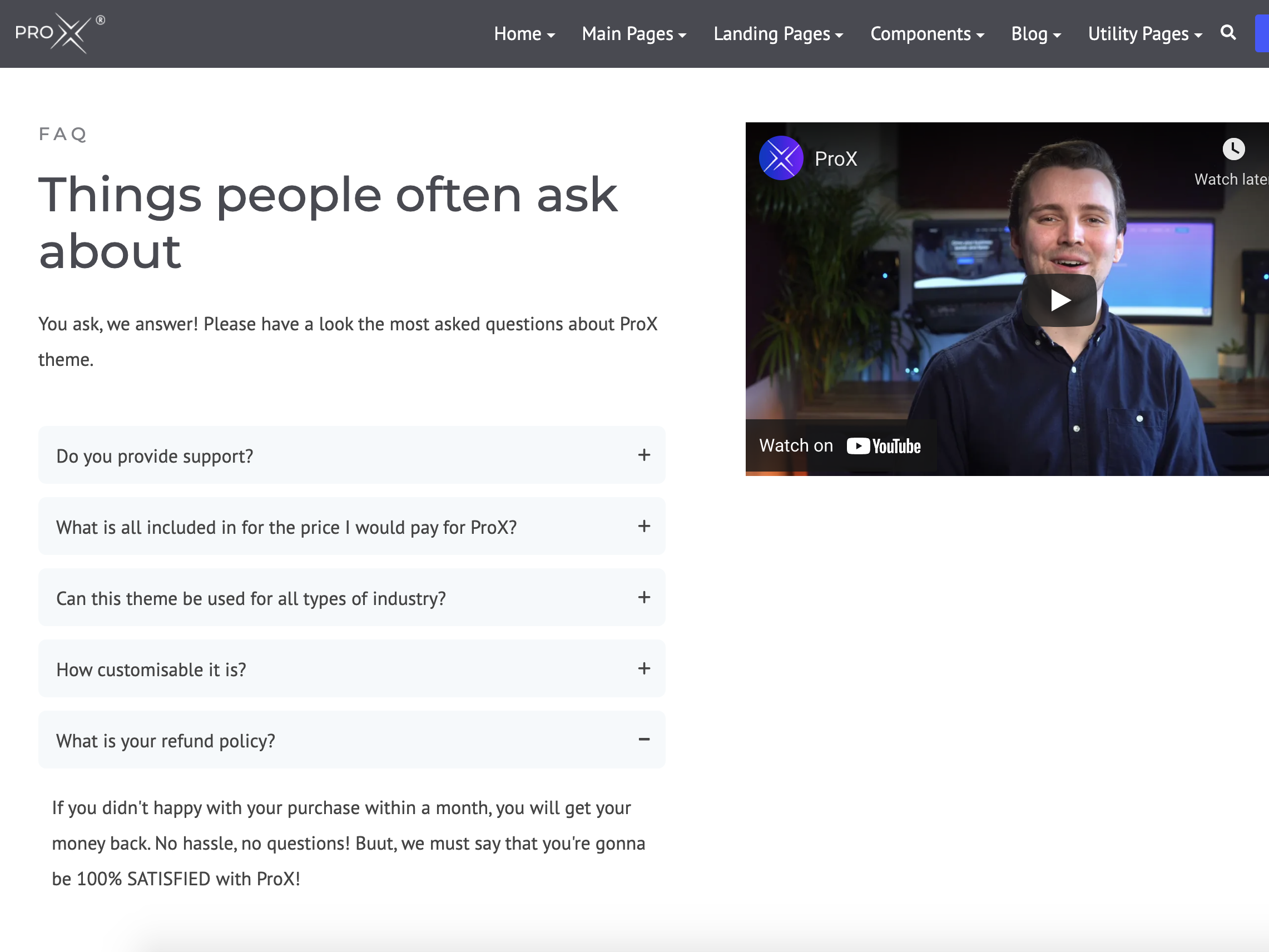
Task: Click the ProX channel title link
Action: [x=835, y=159]
